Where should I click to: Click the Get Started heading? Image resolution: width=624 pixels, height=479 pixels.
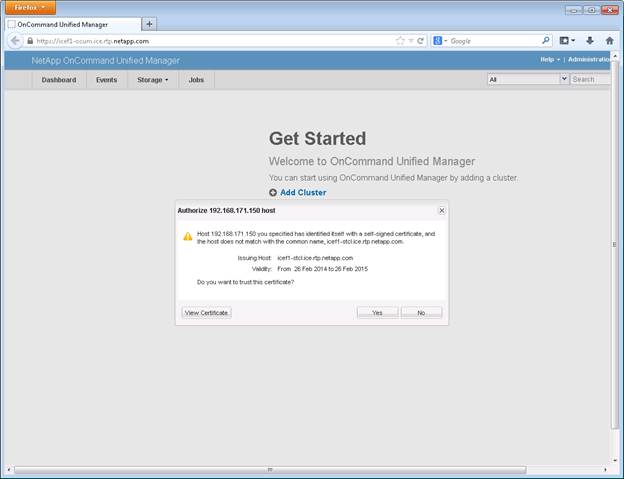(x=318, y=138)
